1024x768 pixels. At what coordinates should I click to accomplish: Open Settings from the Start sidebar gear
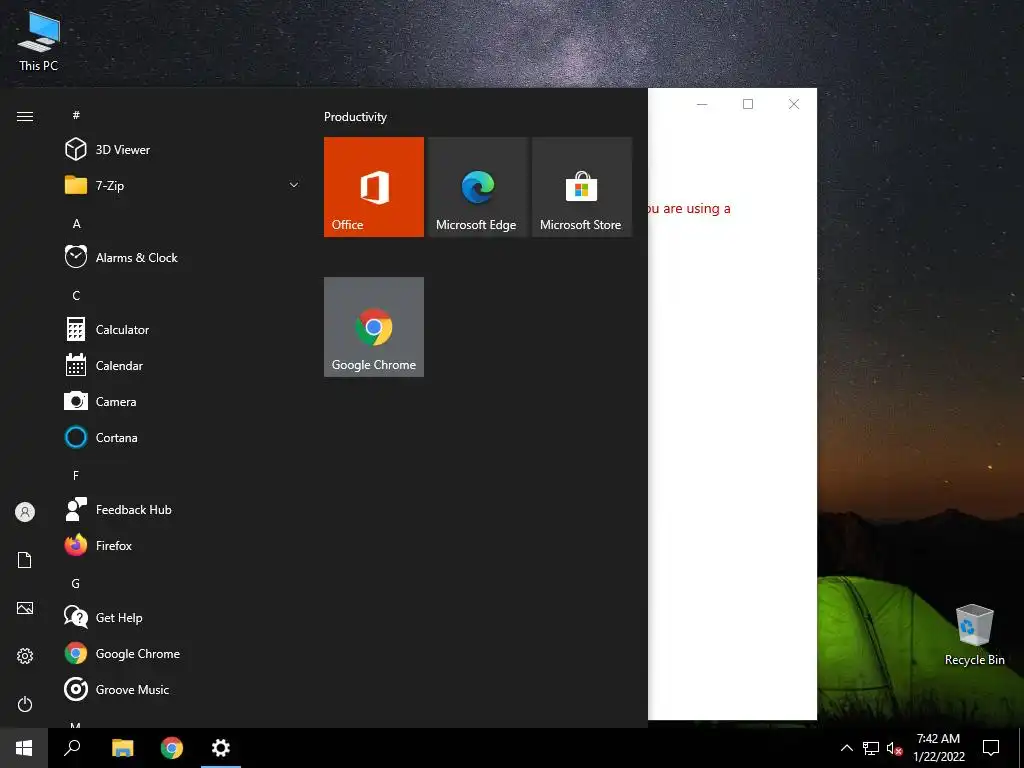[25, 656]
